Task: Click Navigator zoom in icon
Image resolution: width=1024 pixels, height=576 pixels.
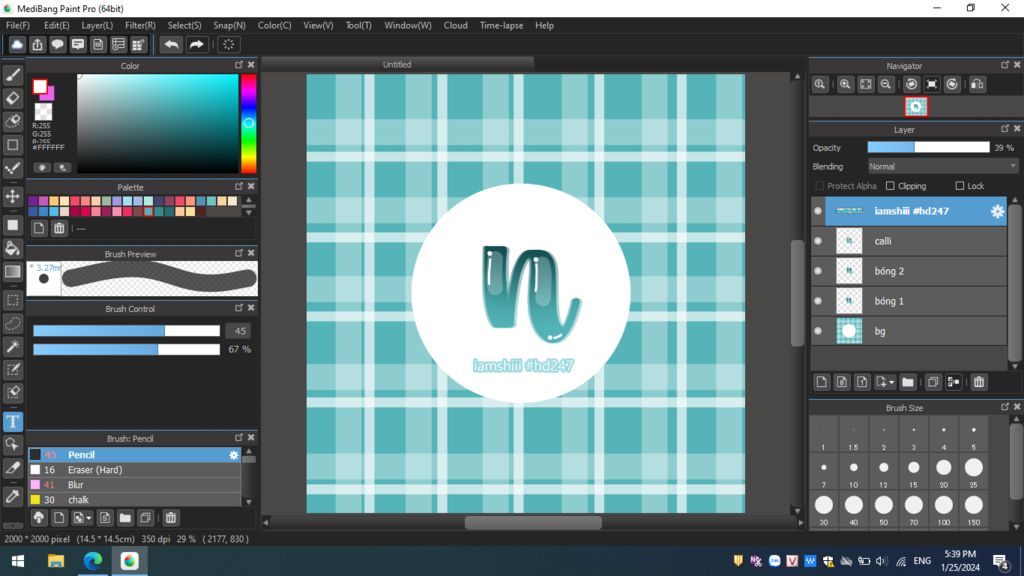Action: 845,84
